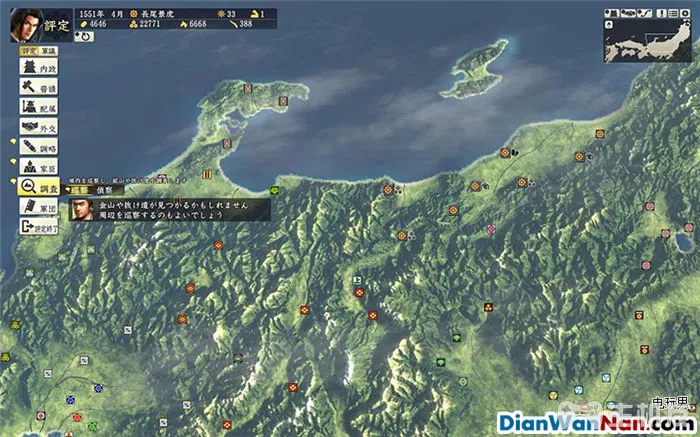
Task: Click the Japan minimap
Action: click(648, 41)
